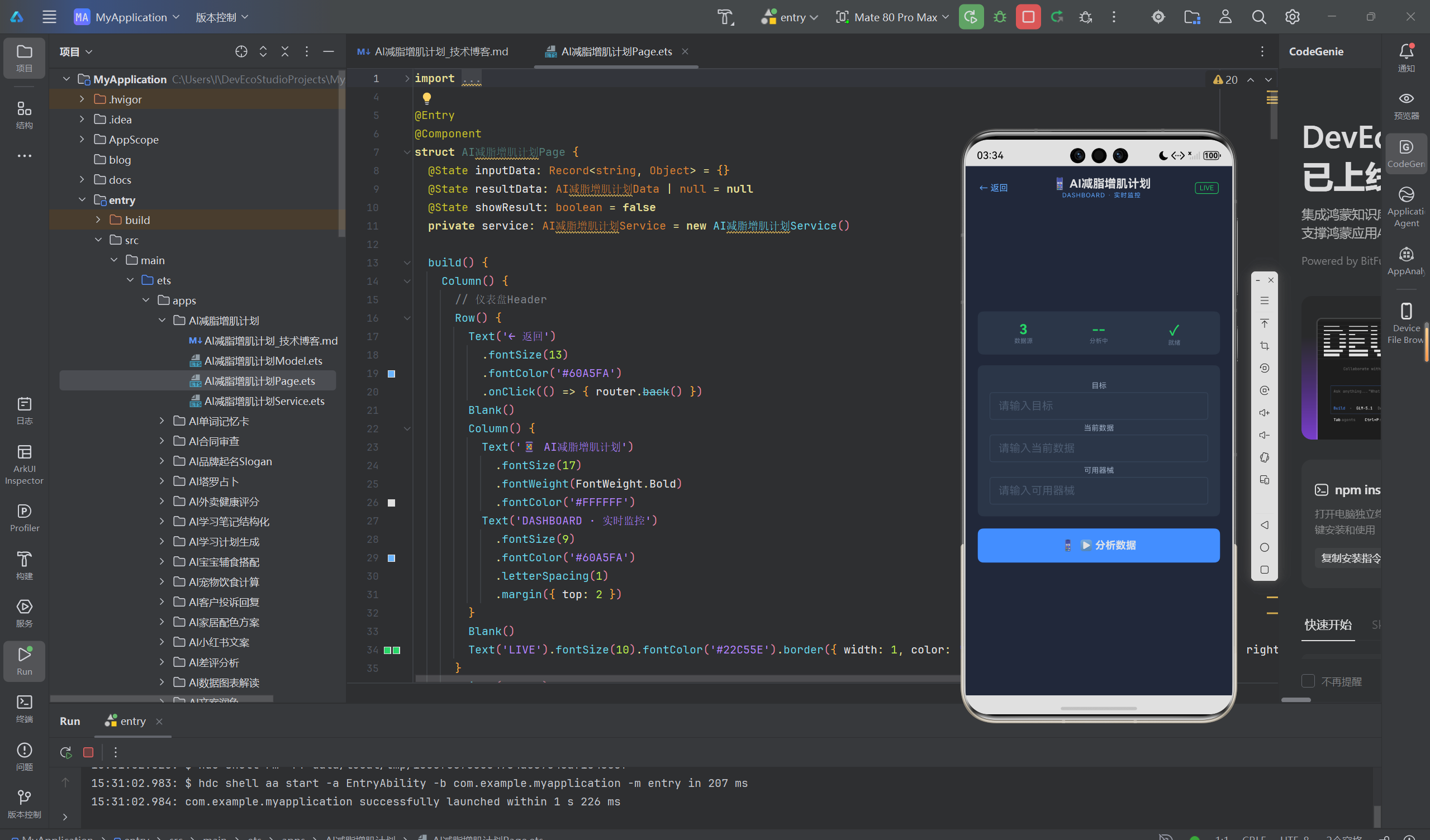Click the Run entry green button
Viewport: 1430px width, 840px height.
click(x=971, y=17)
